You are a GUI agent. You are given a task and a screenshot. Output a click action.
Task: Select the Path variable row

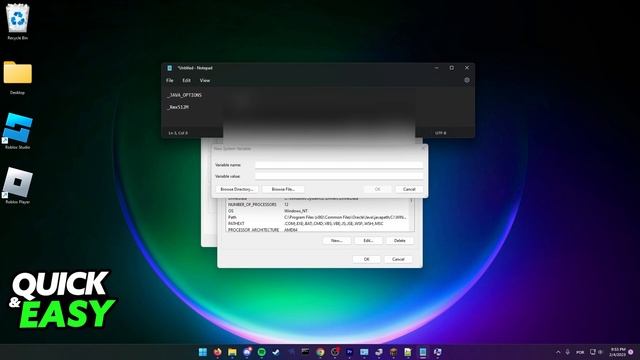click(x=317, y=218)
